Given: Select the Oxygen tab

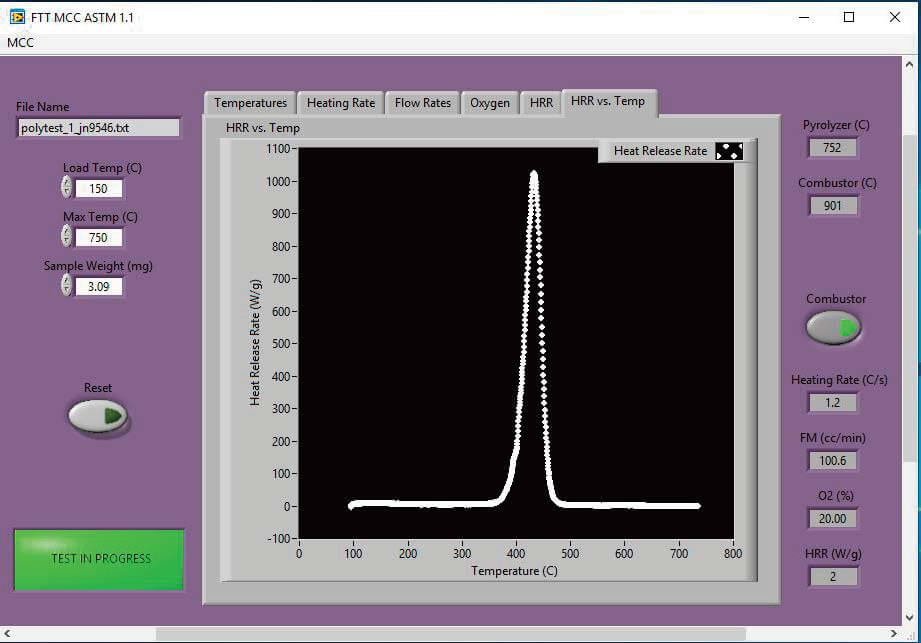Looking at the screenshot, I should [490, 103].
